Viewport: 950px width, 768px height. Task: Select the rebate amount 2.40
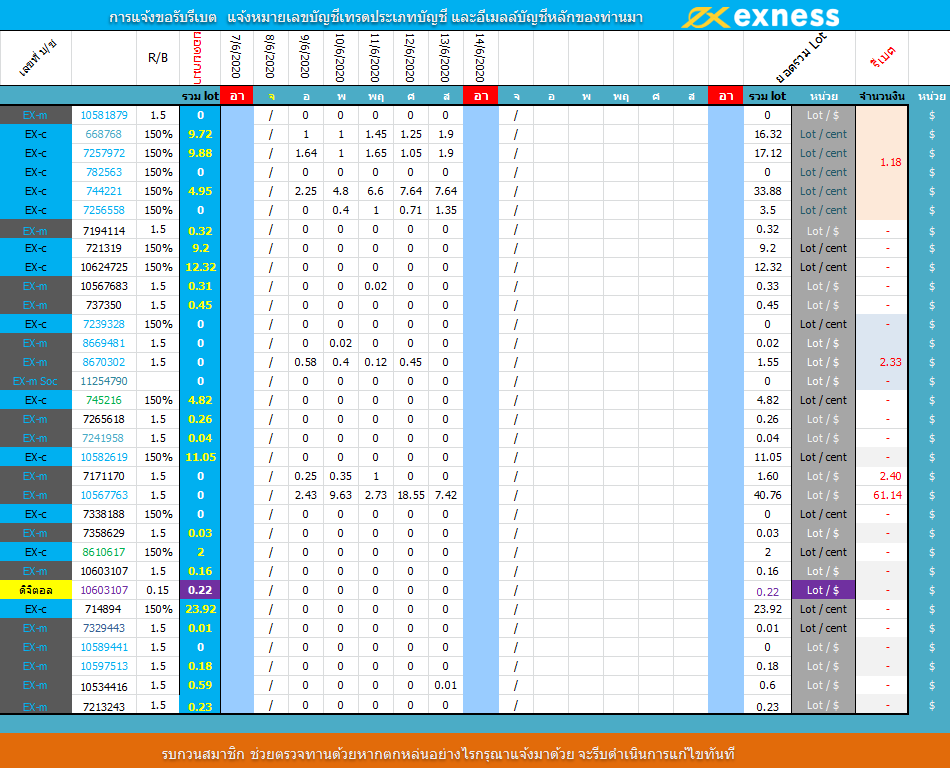coord(890,476)
